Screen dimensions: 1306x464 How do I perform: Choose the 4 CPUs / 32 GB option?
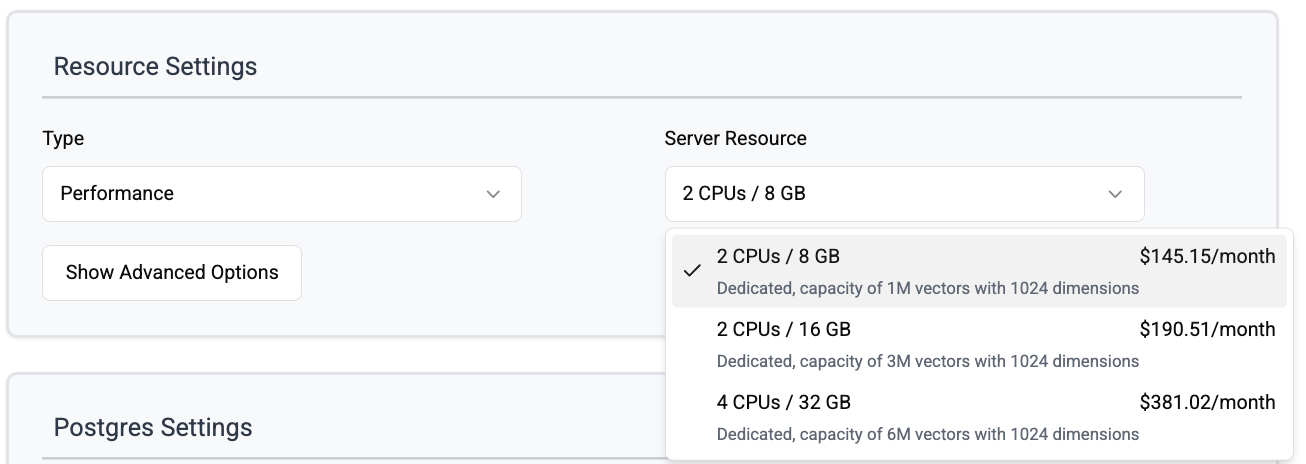point(784,402)
